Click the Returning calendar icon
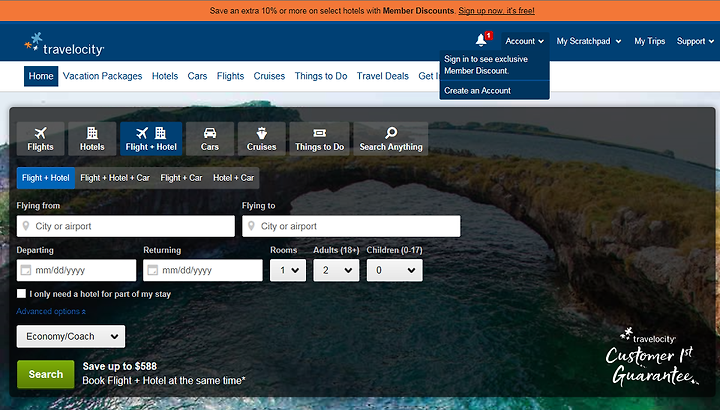The width and height of the screenshot is (720, 410). pyautogui.click(x=152, y=270)
